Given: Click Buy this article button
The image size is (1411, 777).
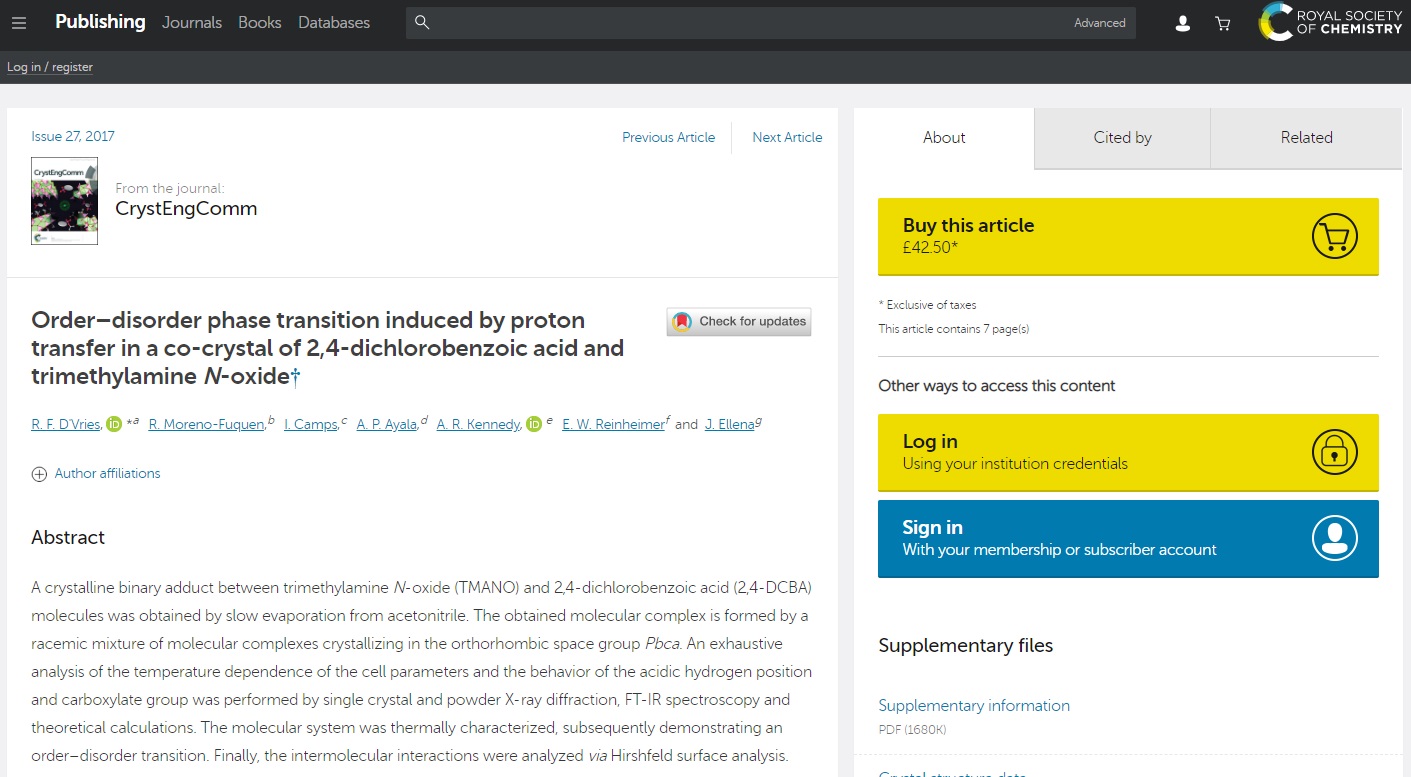Looking at the screenshot, I should tap(1127, 236).
